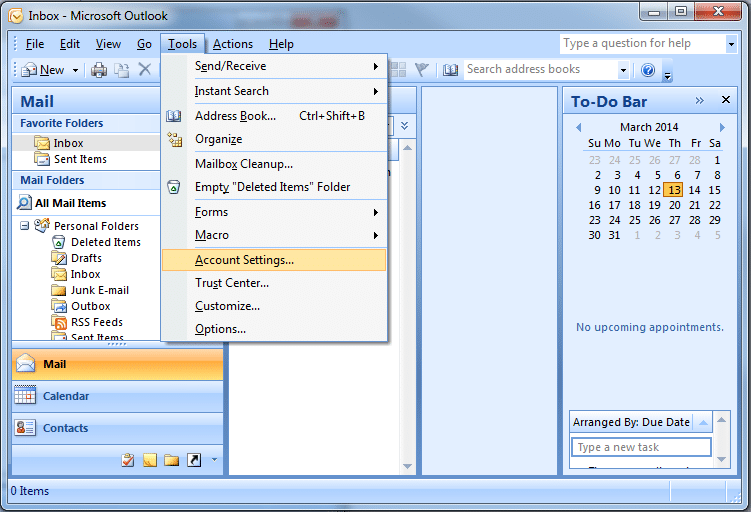Click the Follow Up flag toolbar icon
Screen dimensions: 751x512
421,70
